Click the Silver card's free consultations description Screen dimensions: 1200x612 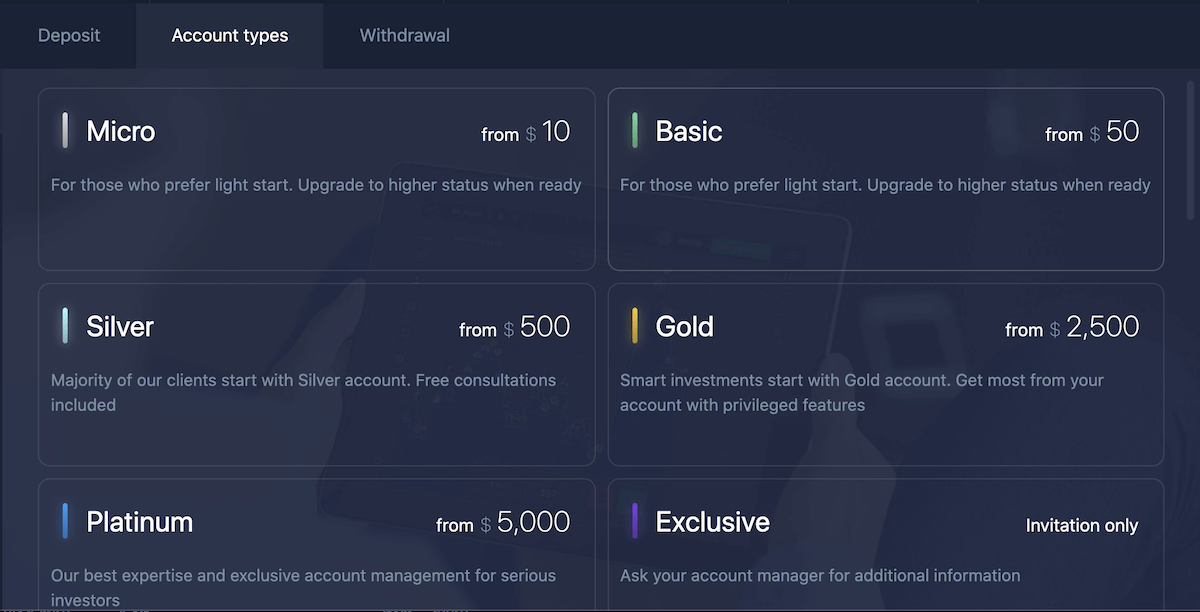(x=303, y=393)
